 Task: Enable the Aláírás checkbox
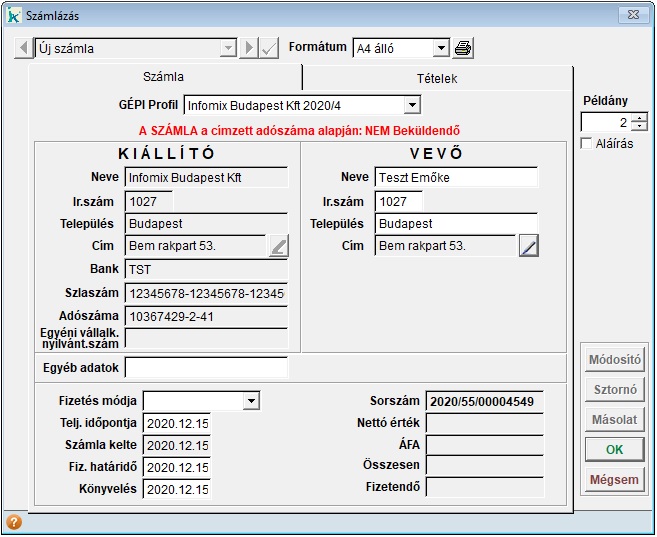[587, 144]
